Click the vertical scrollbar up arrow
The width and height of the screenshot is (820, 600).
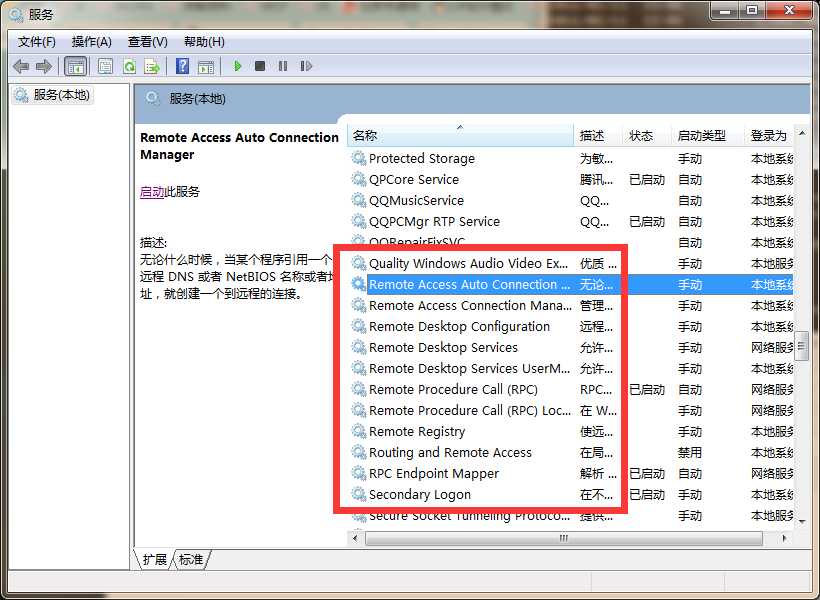point(802,133)
